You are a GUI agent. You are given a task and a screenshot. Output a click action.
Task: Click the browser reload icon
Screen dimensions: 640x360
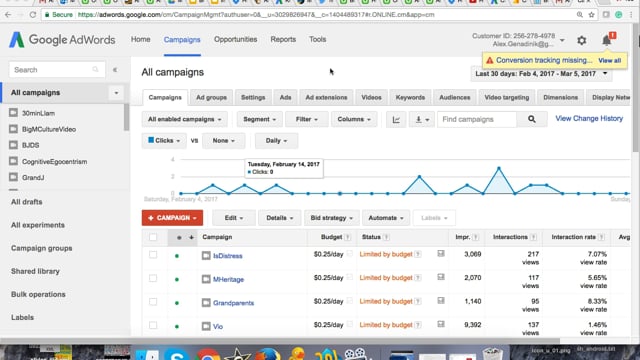[33, 15]
